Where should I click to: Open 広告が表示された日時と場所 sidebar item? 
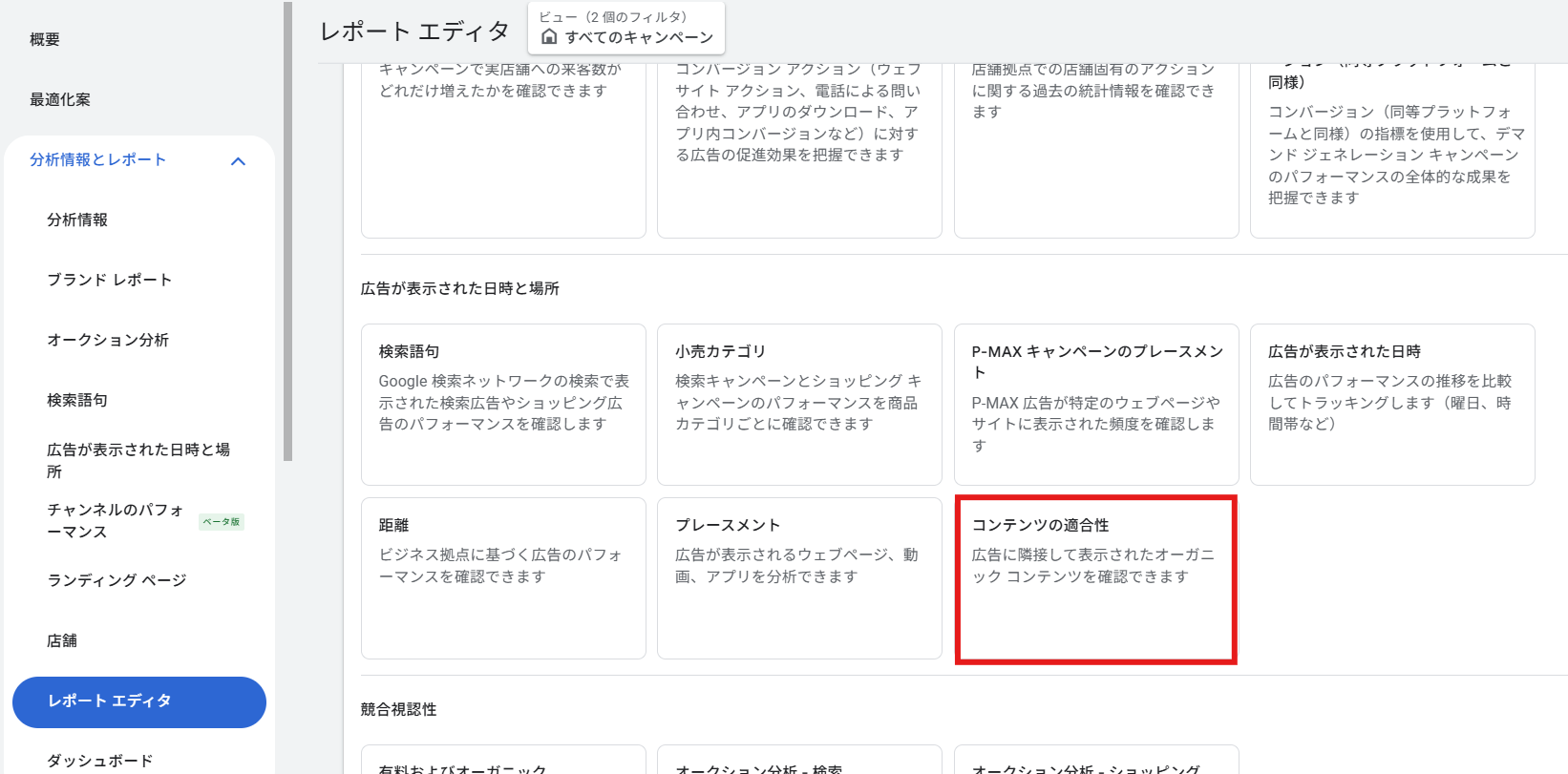click(x=138, y=460)
